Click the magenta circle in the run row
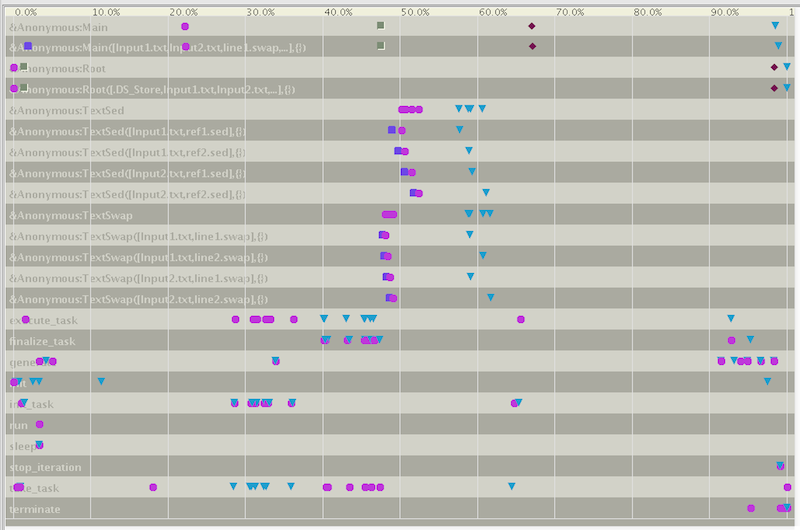800x530 pixels. pyautogui.click(x=39, y=425)
